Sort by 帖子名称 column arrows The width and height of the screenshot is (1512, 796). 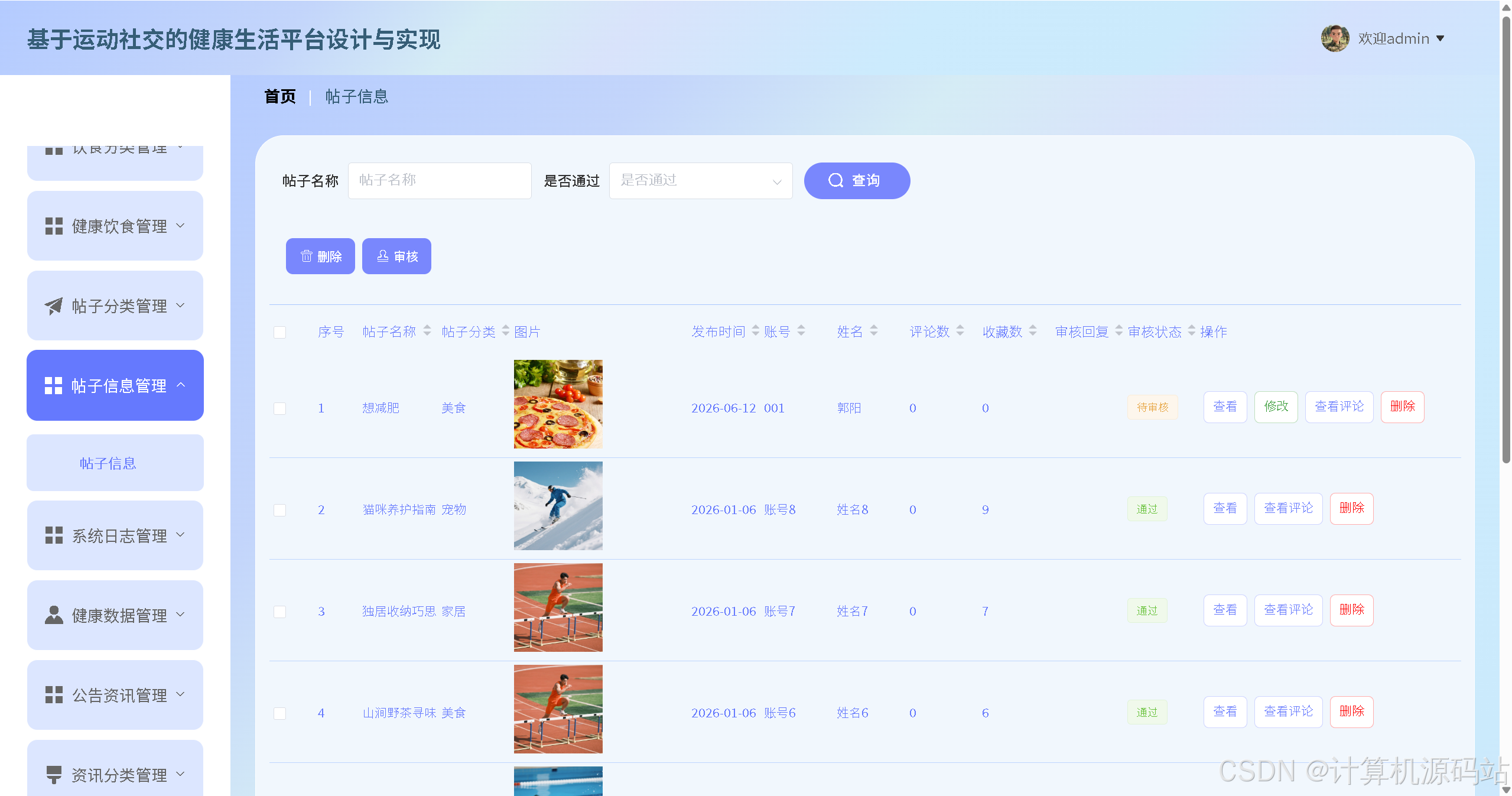click(x=427, y=331)
